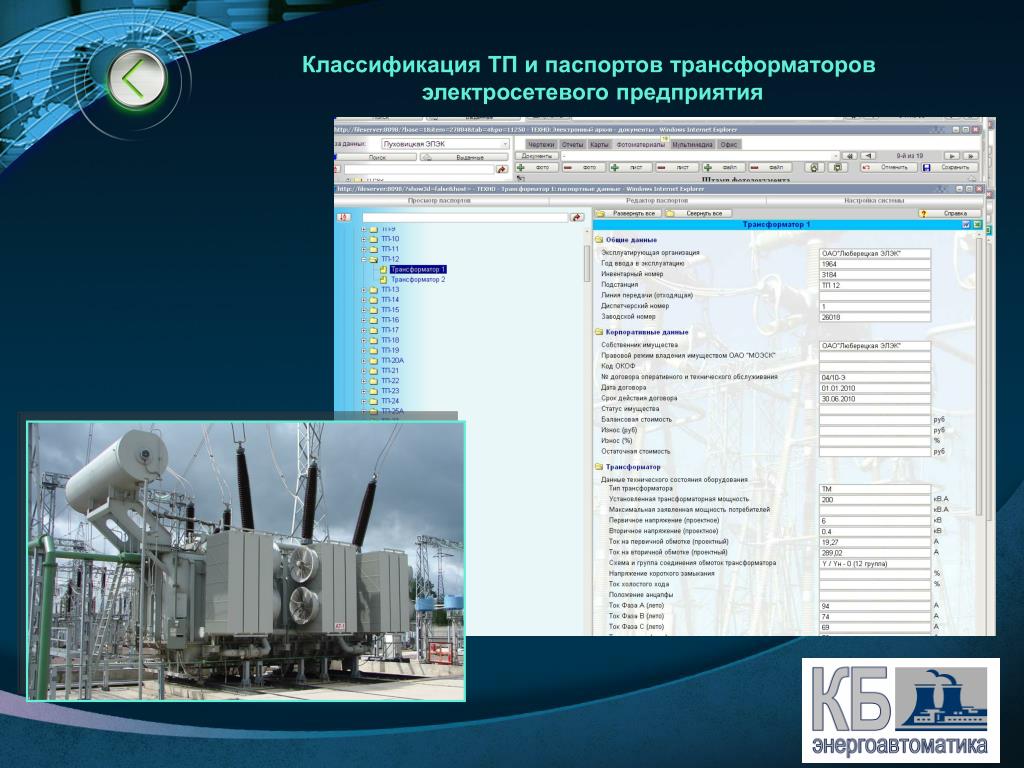Open the document selection dropdown next to Документы
Viewport: 1024px width, 768px height.
[x=700, y=156]
